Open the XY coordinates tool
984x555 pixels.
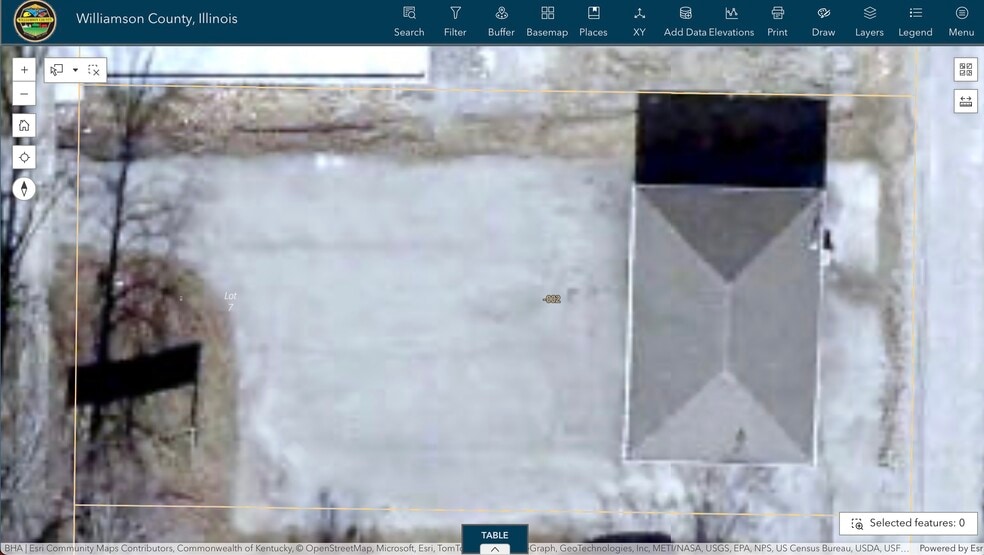coord(639,21)
